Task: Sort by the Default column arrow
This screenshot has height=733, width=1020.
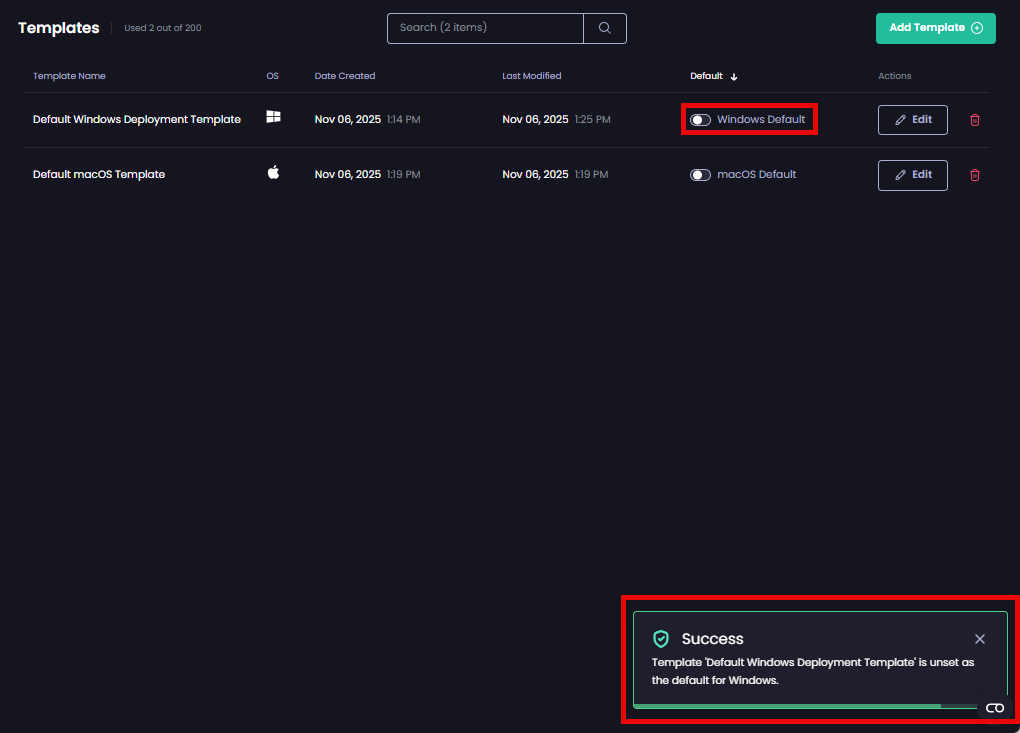Action: click(734, 76)
